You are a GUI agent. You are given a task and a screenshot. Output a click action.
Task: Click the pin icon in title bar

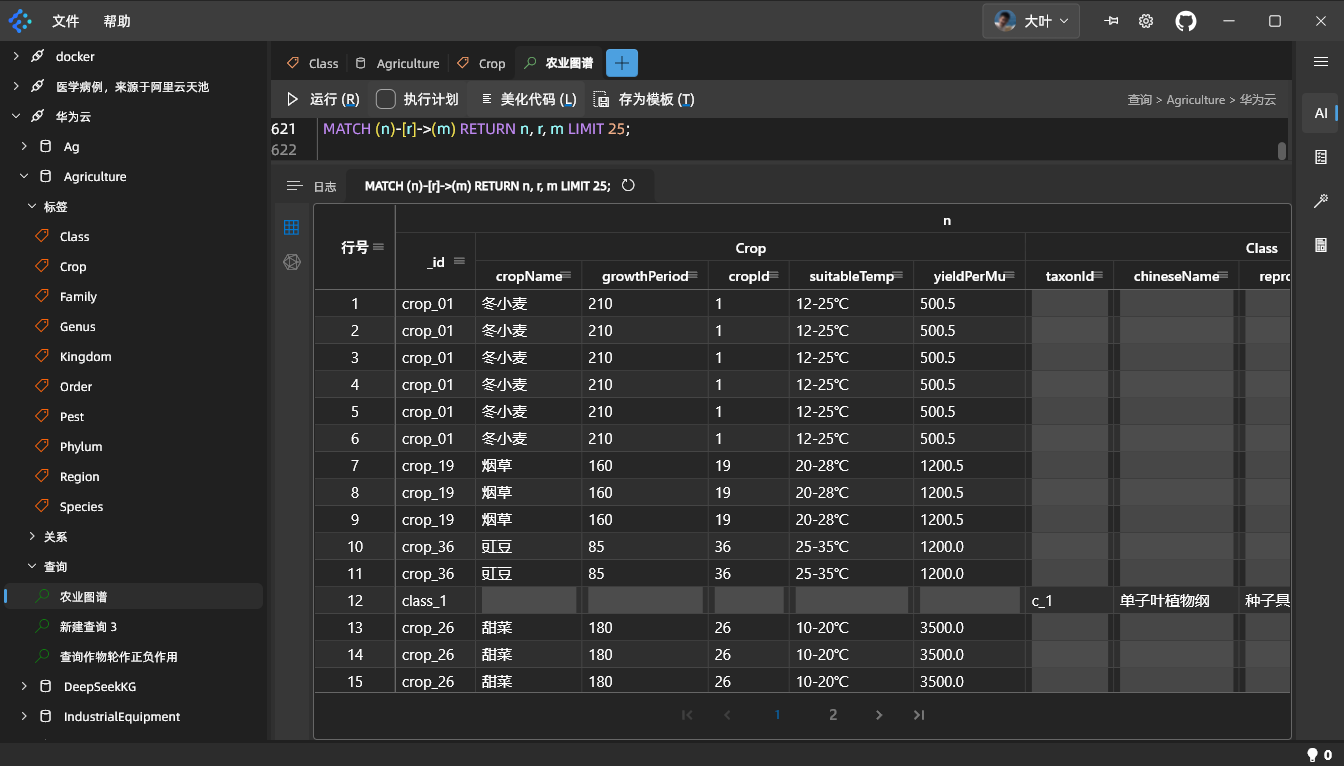pyautogui.click(x=1110, y=21)
